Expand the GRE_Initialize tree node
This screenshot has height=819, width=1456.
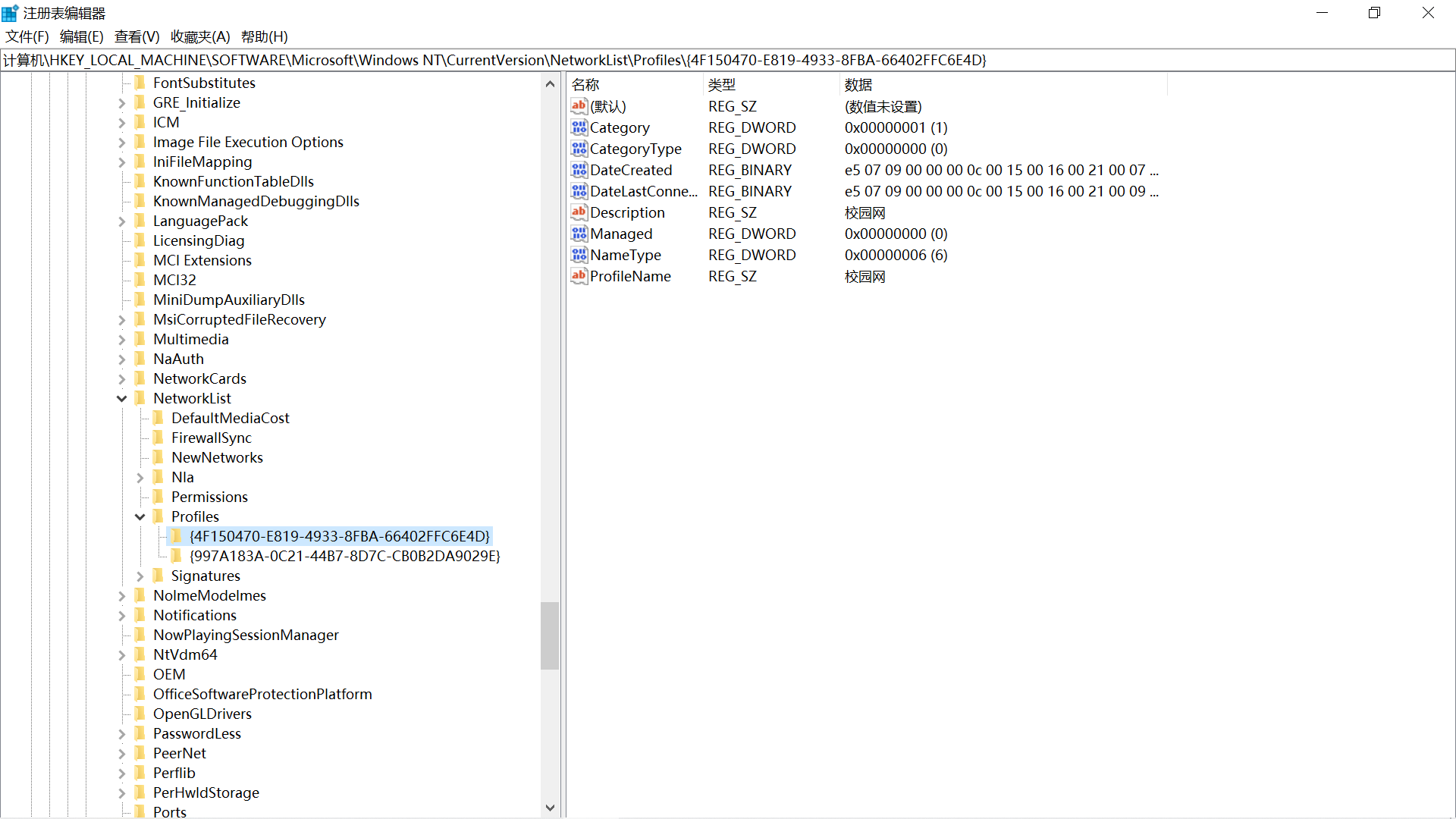(x=121, y=103)
